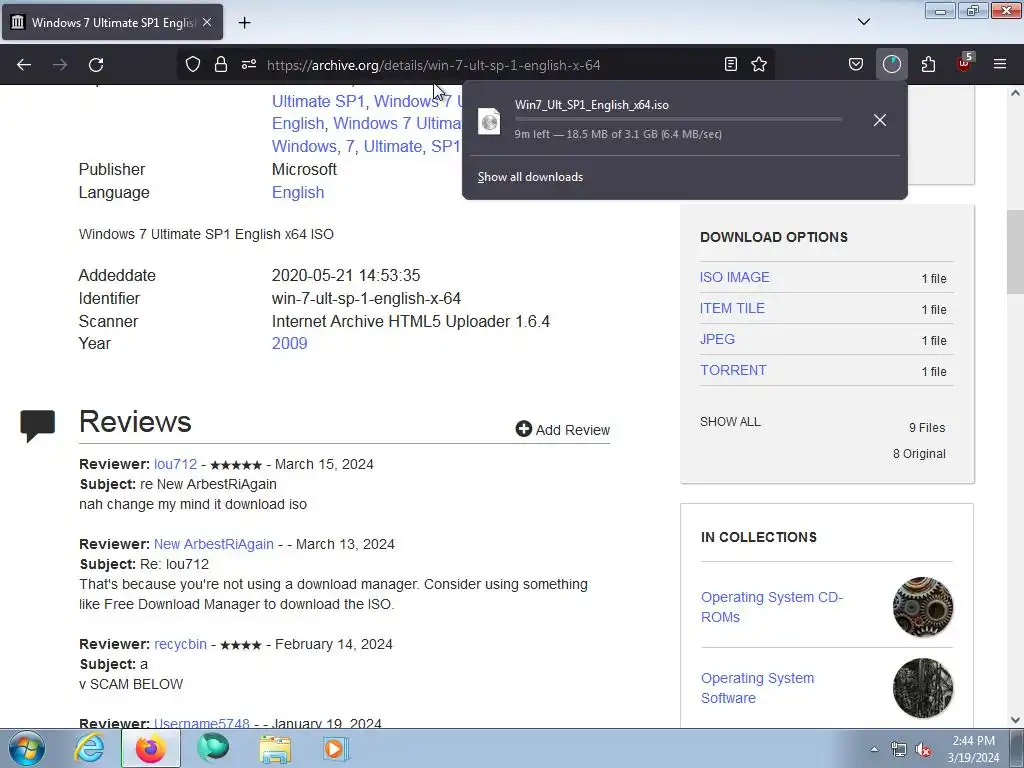Screen dimensions: 1024x768
Task: Open the uBlock Origin extension icon
Action: pos(965,63)
